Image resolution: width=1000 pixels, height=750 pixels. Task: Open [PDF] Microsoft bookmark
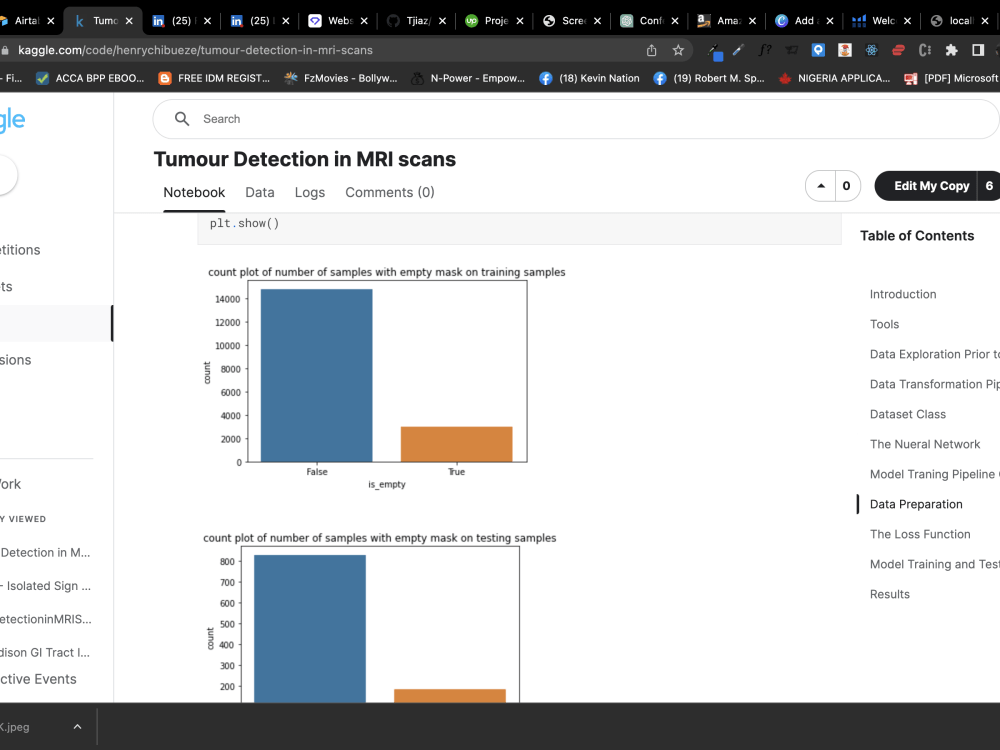click(x=952, y=78)
